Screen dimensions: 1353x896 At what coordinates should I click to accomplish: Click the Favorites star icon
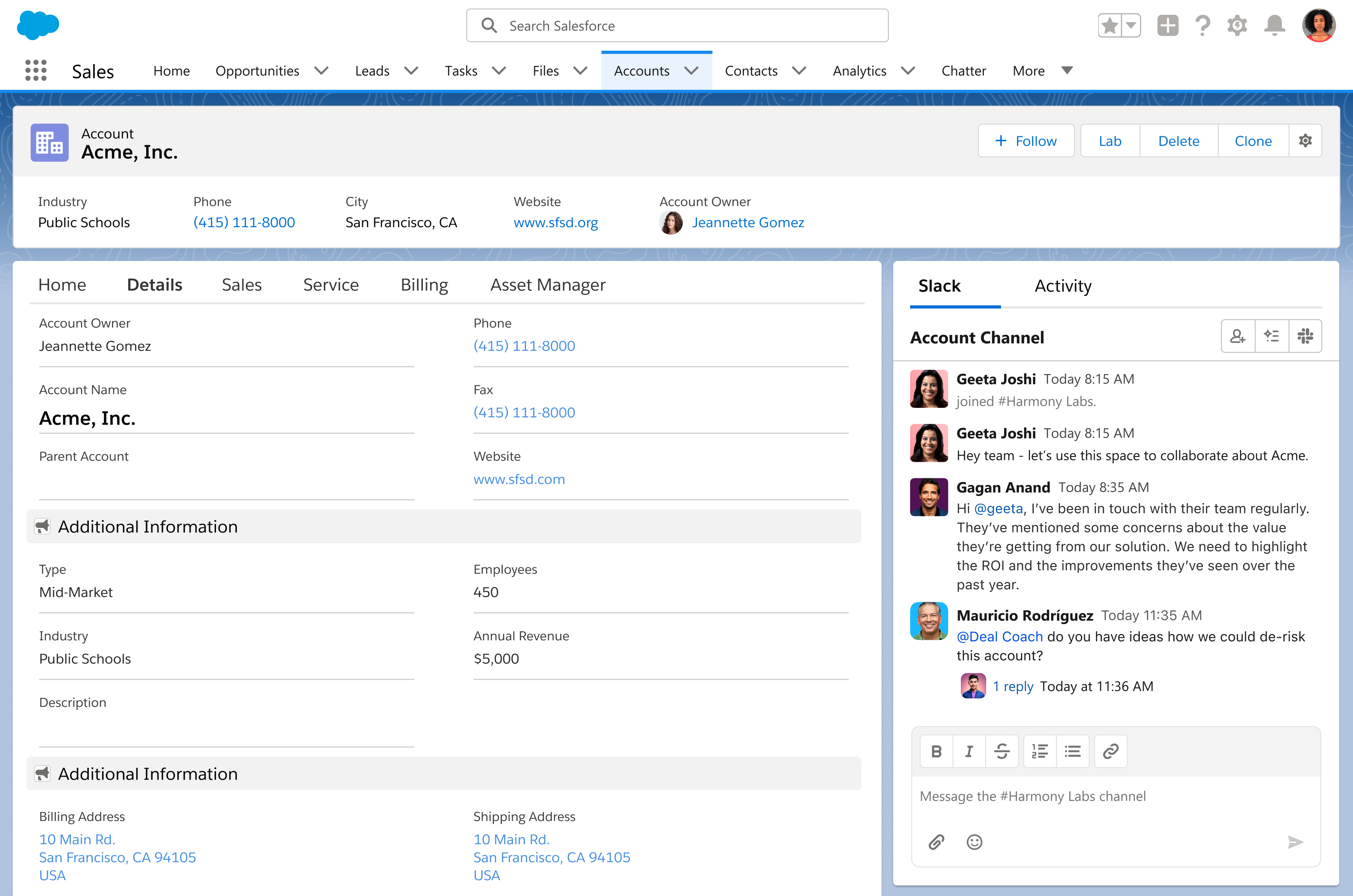coord(1110,26)
